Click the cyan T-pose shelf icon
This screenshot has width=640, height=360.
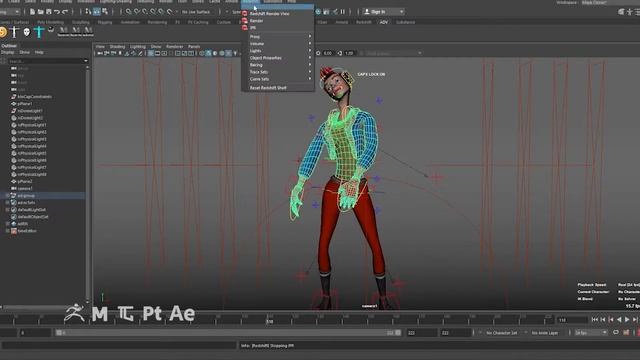point(39,32)
